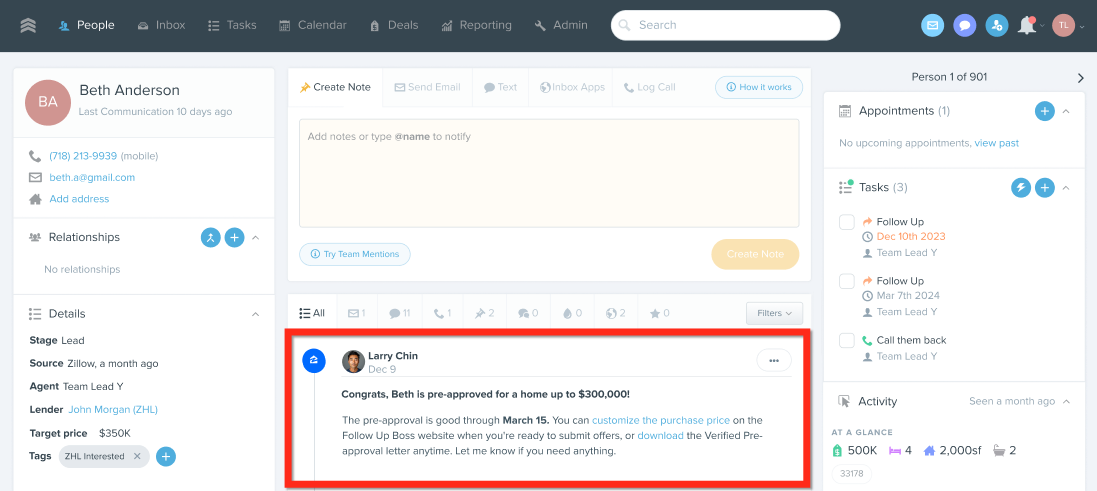The image size is (1097, 491).
Task: Switch to the Send Email tab
Action: (x=427, y=87)
